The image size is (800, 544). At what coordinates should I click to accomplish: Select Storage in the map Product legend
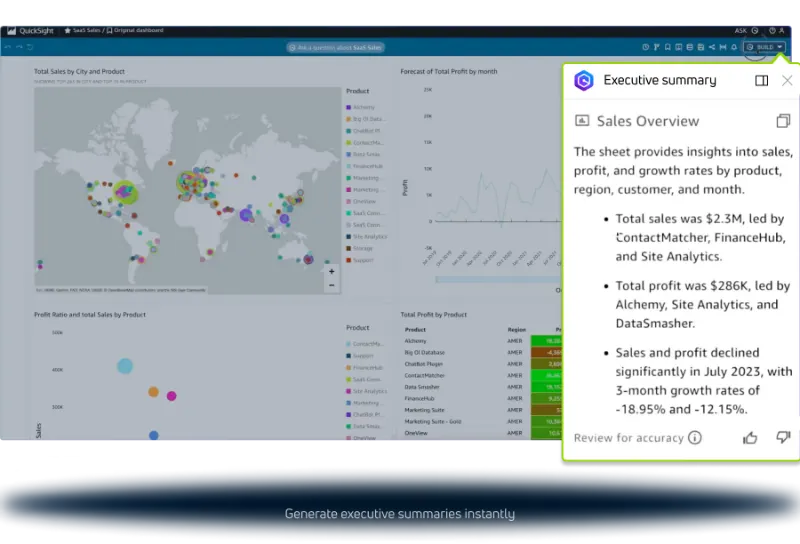coord(360,249)
